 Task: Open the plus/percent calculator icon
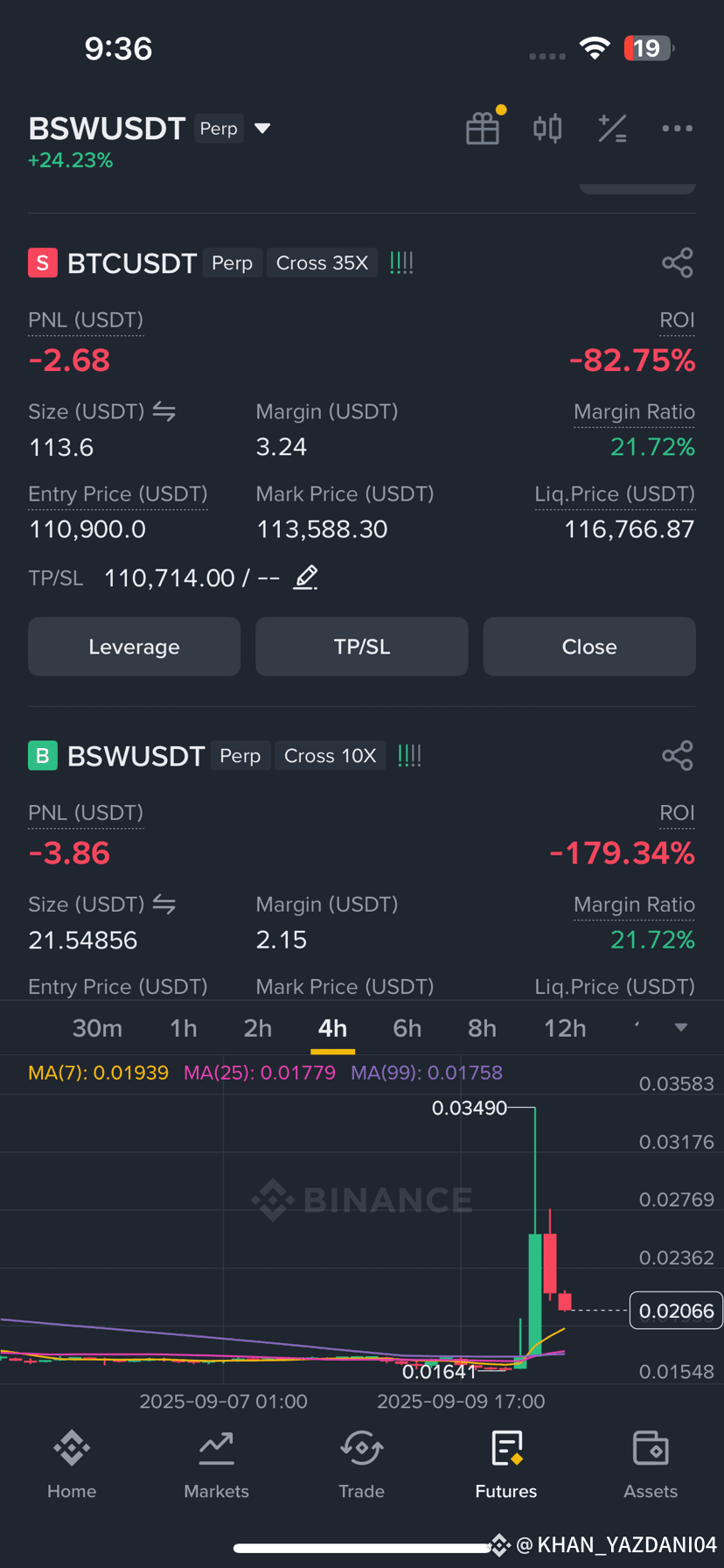612,129
